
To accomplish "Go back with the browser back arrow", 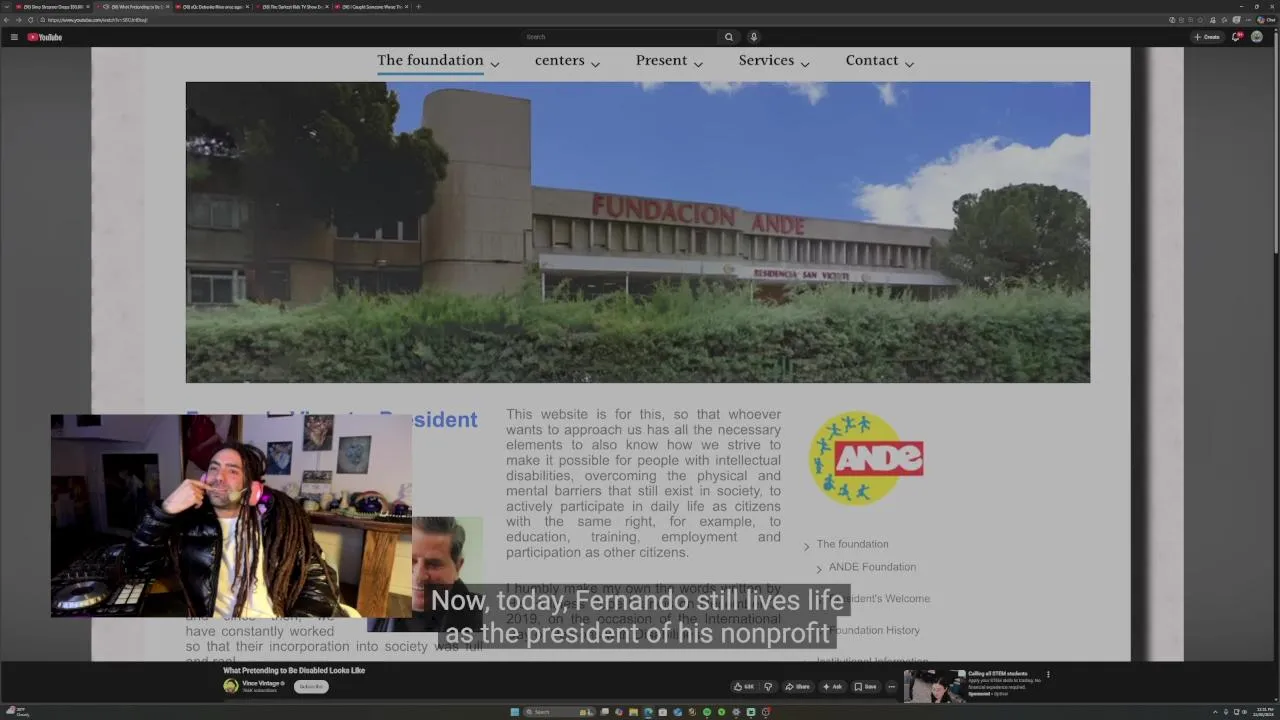I will click(x=7, y=20).
